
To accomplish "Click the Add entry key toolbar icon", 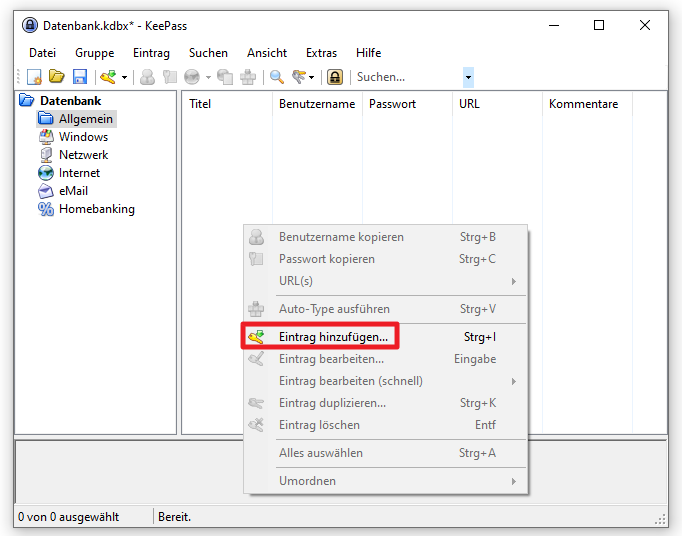I will pyautogui.click(x=108, y=77).
